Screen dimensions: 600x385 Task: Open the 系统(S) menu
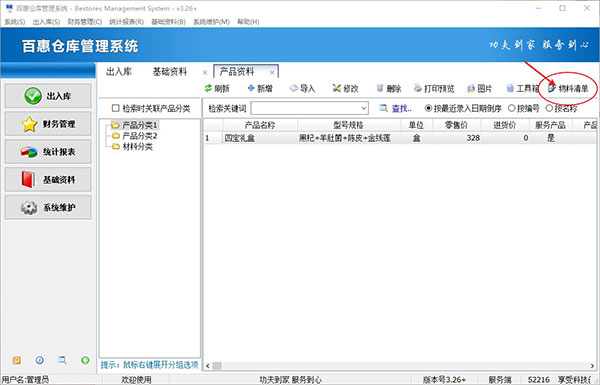(x=15, y=22)
